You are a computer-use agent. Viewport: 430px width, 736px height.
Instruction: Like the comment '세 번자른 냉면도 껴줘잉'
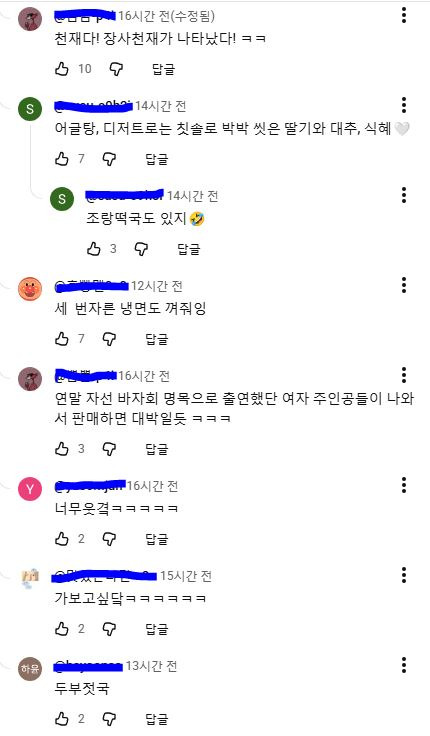62,338
